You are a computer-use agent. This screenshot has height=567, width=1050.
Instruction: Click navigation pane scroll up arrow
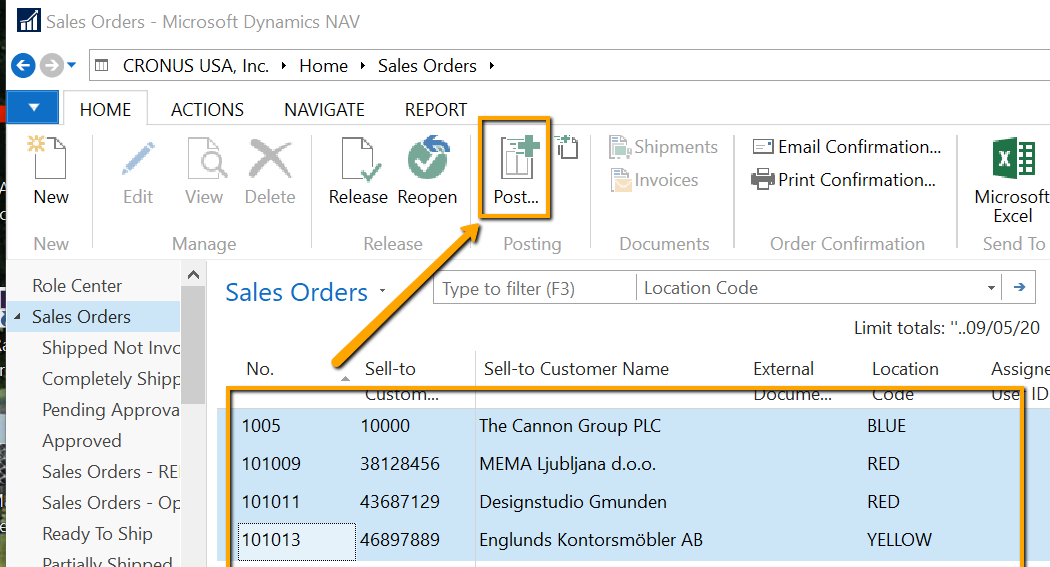[x=194, y=274]
